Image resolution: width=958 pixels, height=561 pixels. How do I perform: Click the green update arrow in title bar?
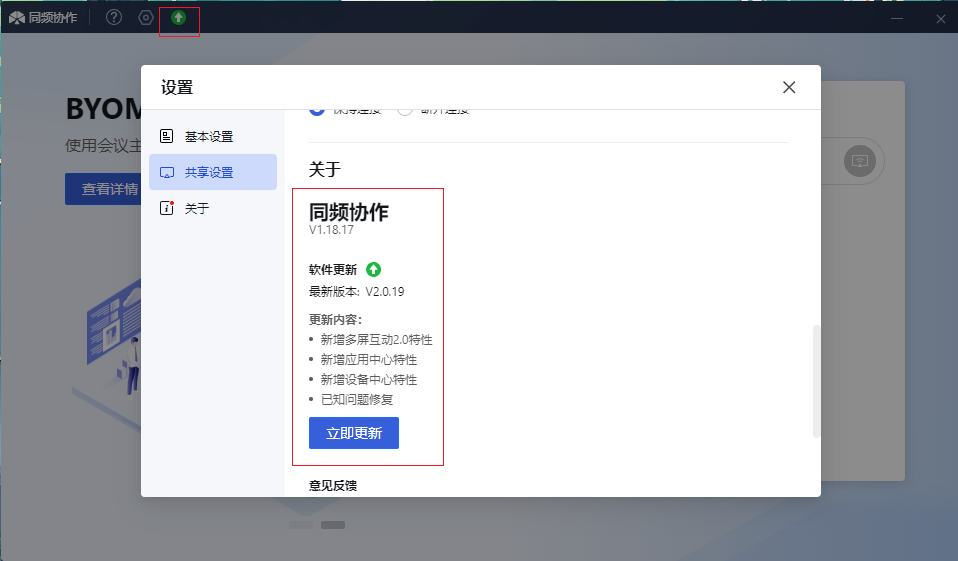click(x=178, y=17)
